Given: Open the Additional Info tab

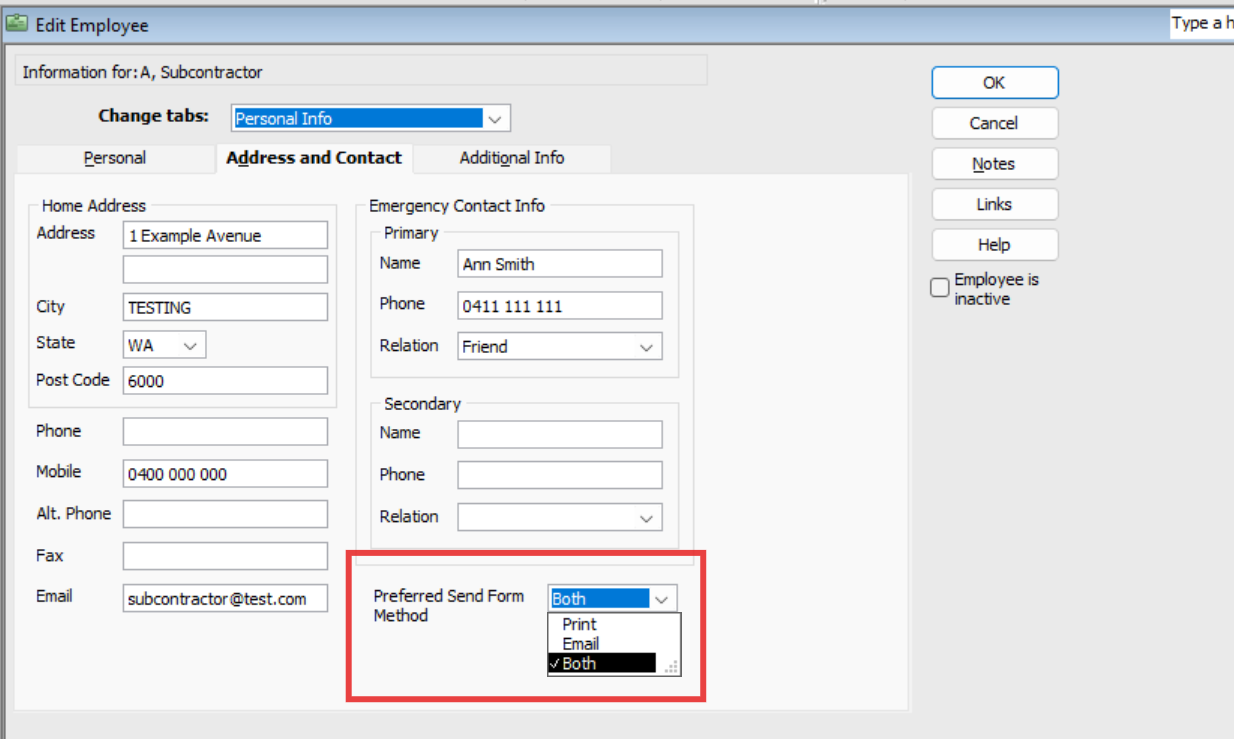Looking at the screenshot, I should coord(512,158).
